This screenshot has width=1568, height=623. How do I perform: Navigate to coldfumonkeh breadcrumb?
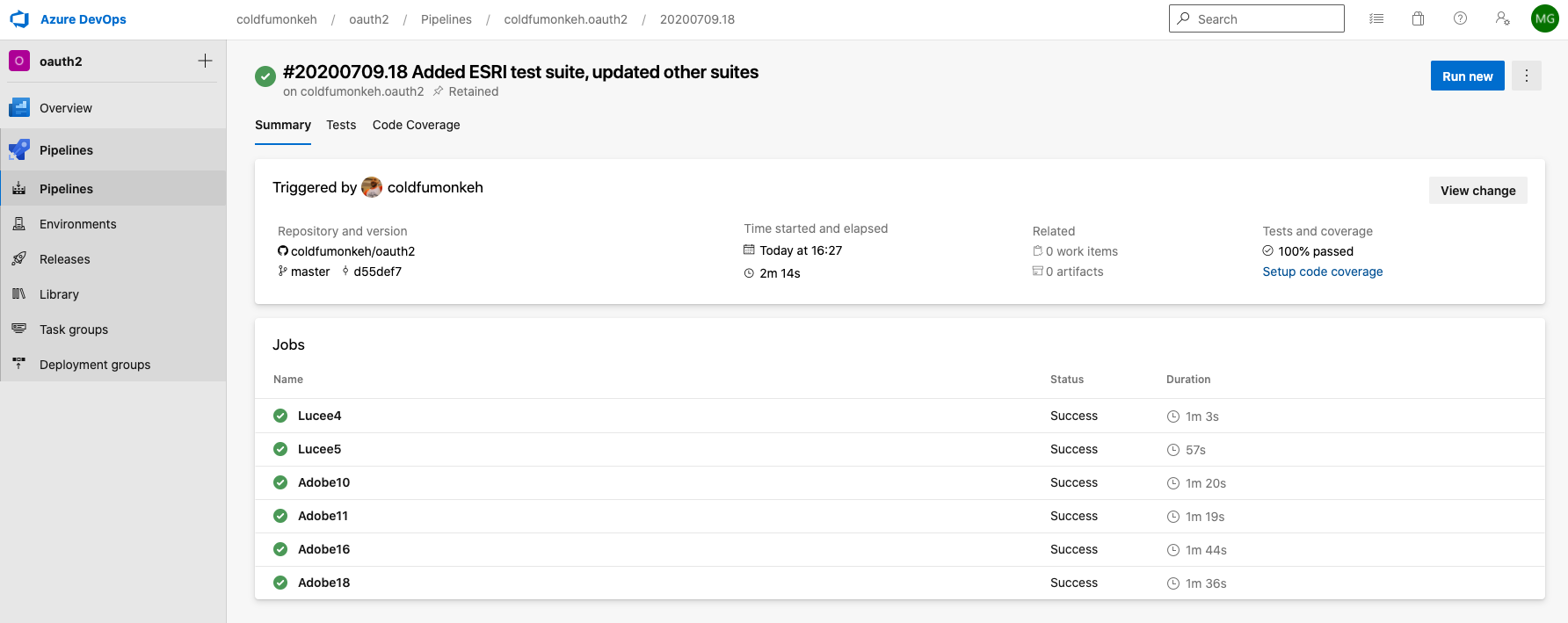277,19
